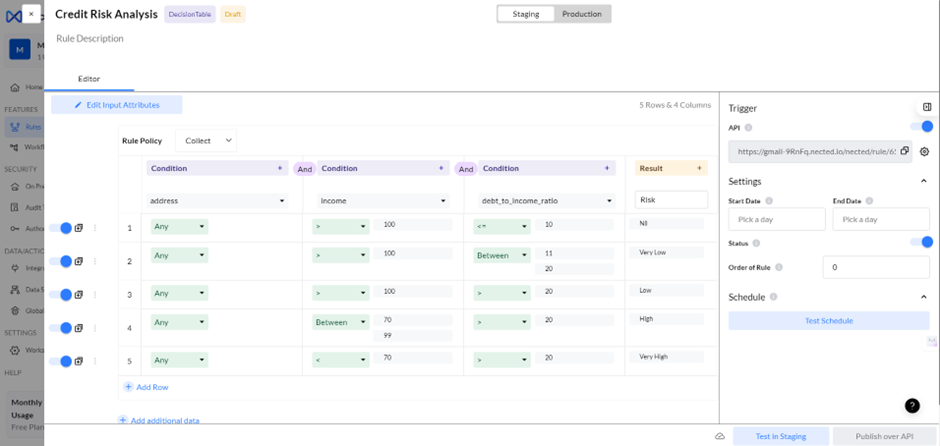Show info for Order of Rule
Viewport: 940px width, 446px height.
tap(779, 267)
